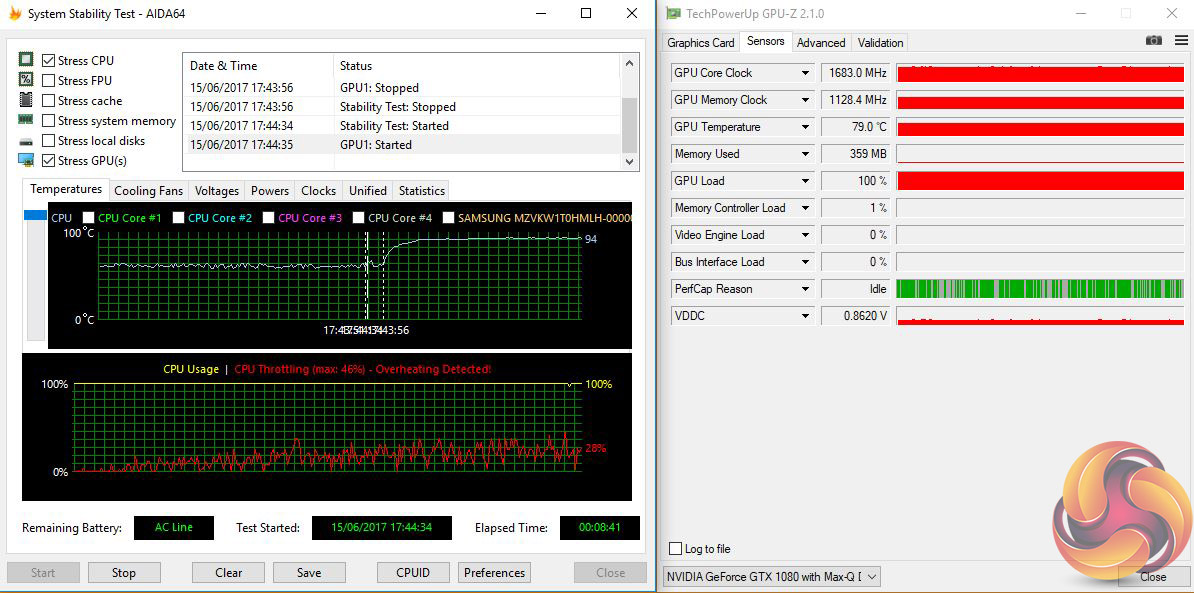Open the GPU-Z hamburger menu icon
Viewport: 1194px width, 593px height.
click(x=1180, y=41)
